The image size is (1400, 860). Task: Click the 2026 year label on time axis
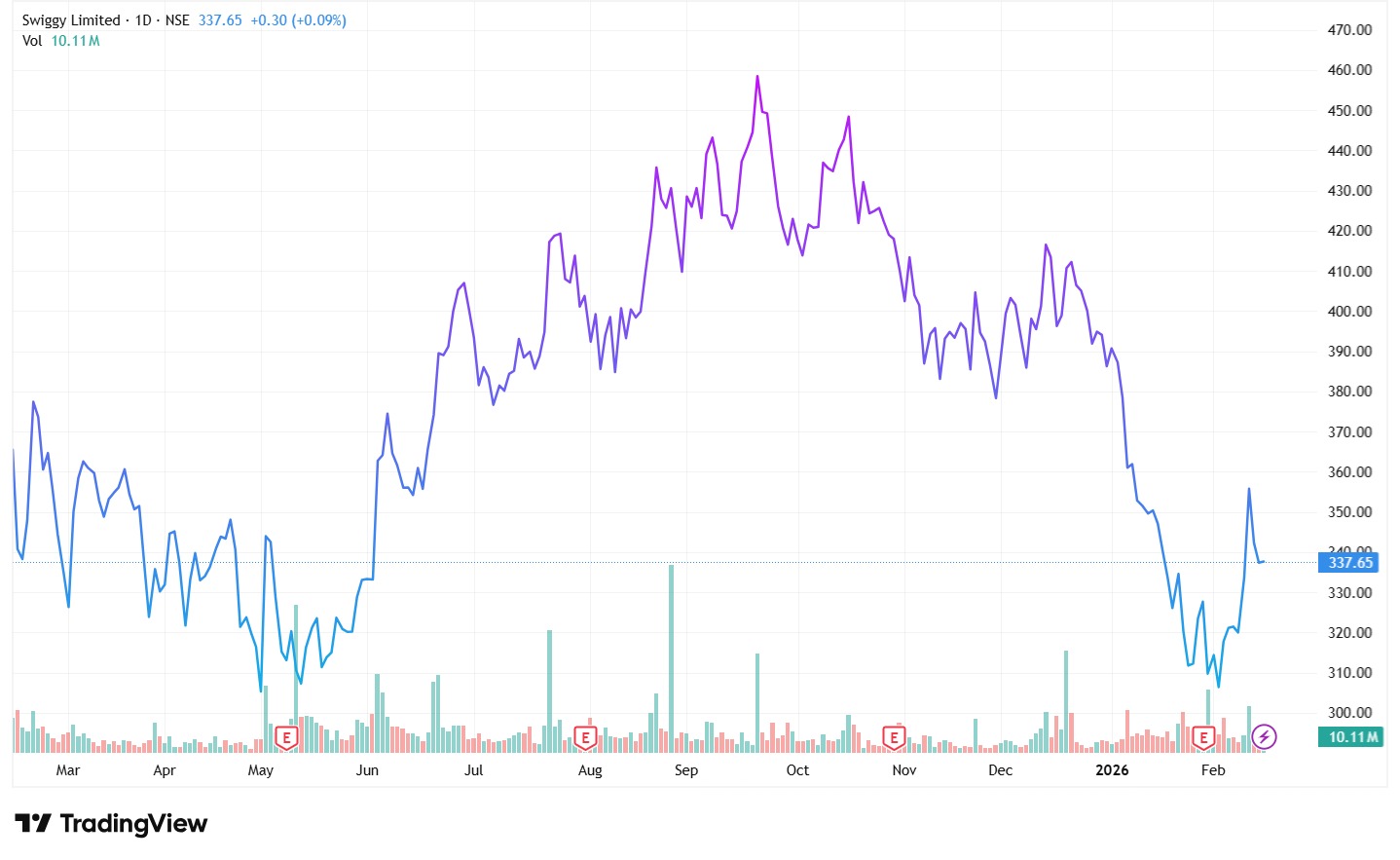pyautogui.click(x=1112, y=770)
